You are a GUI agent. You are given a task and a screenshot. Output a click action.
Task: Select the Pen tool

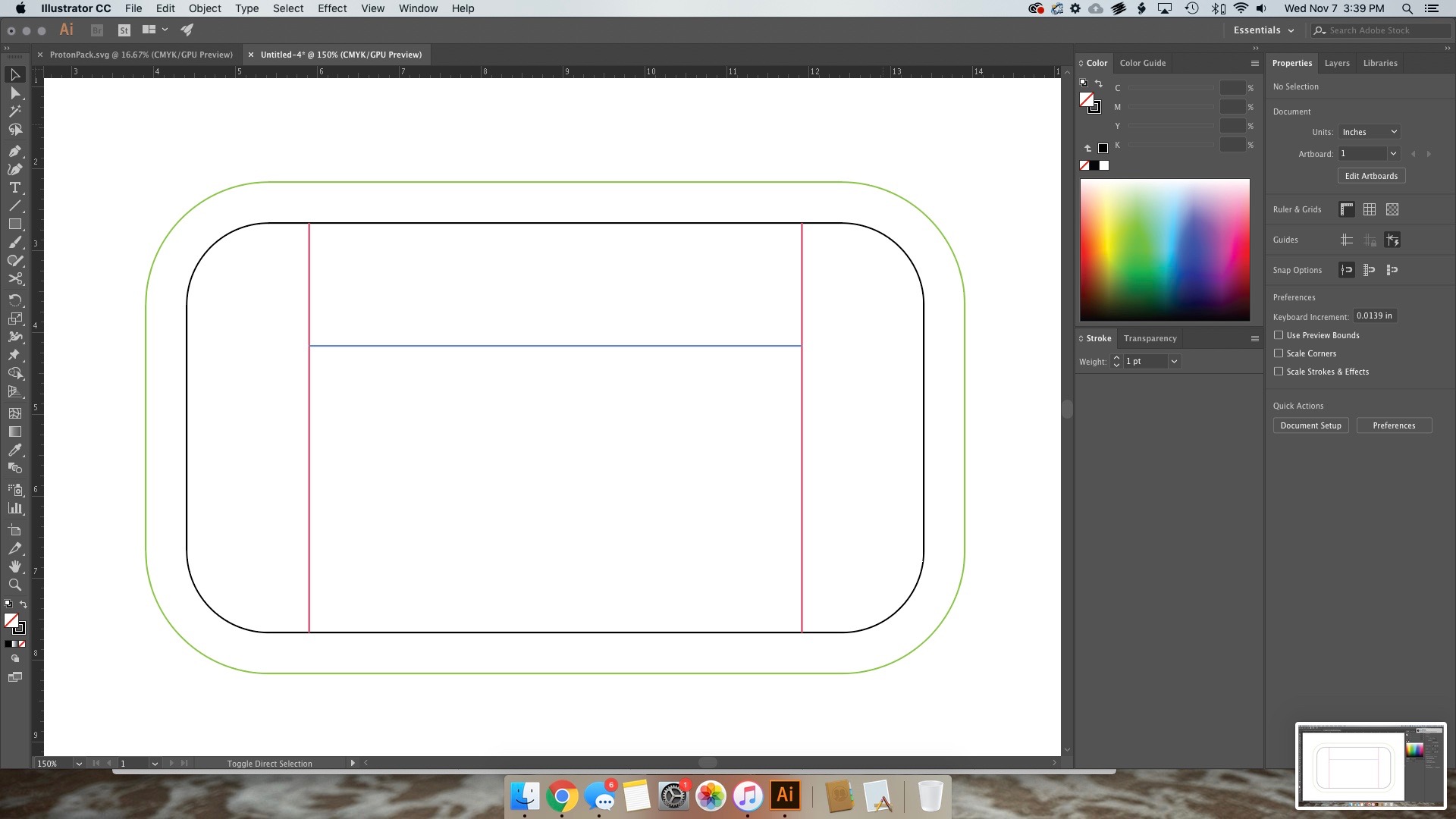14,151
